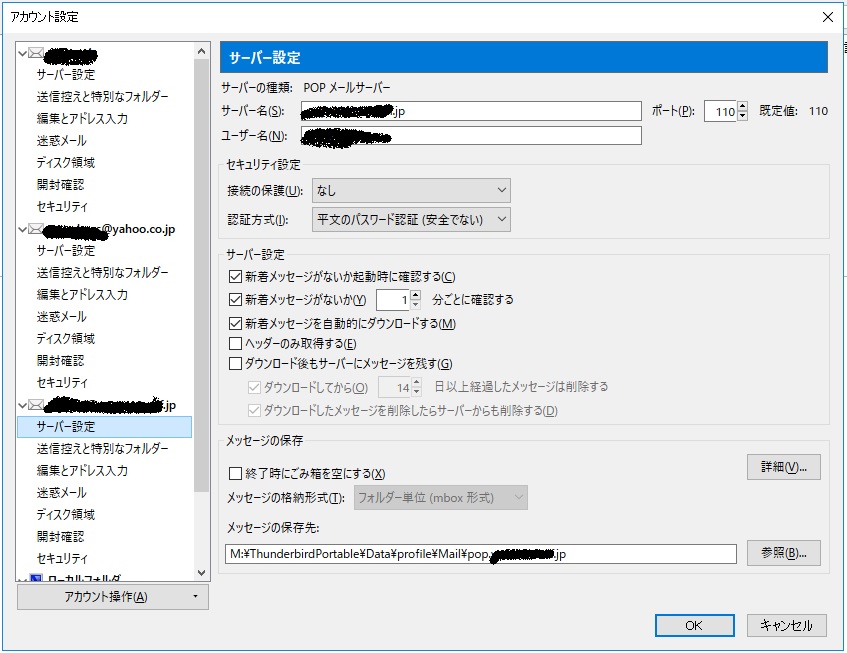Check the 終了時にごみ箱を空にする option
This screenshot has width=847, height=653.
tap(236, 474)
